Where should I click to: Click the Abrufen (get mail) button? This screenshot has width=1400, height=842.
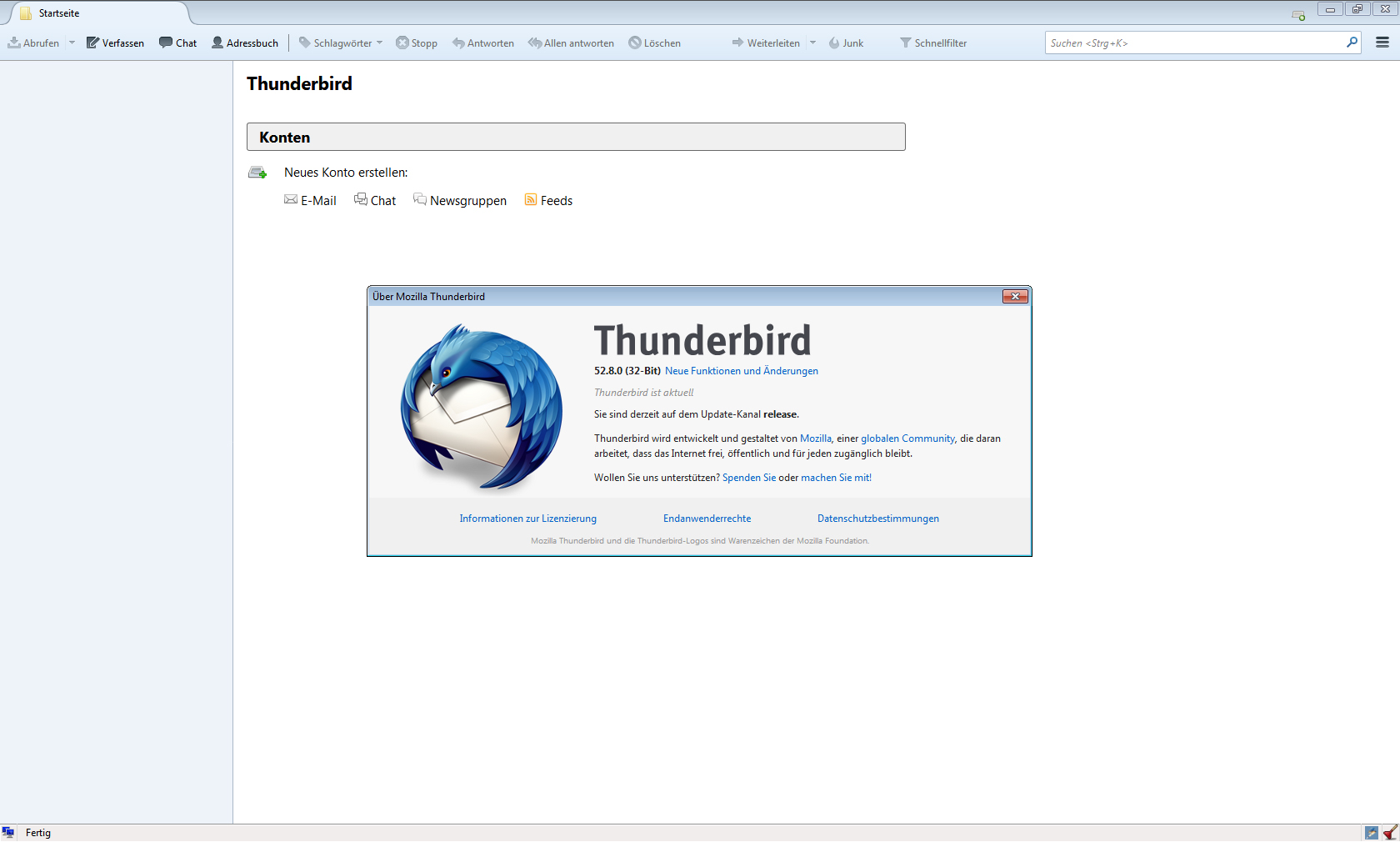point(33,43)
